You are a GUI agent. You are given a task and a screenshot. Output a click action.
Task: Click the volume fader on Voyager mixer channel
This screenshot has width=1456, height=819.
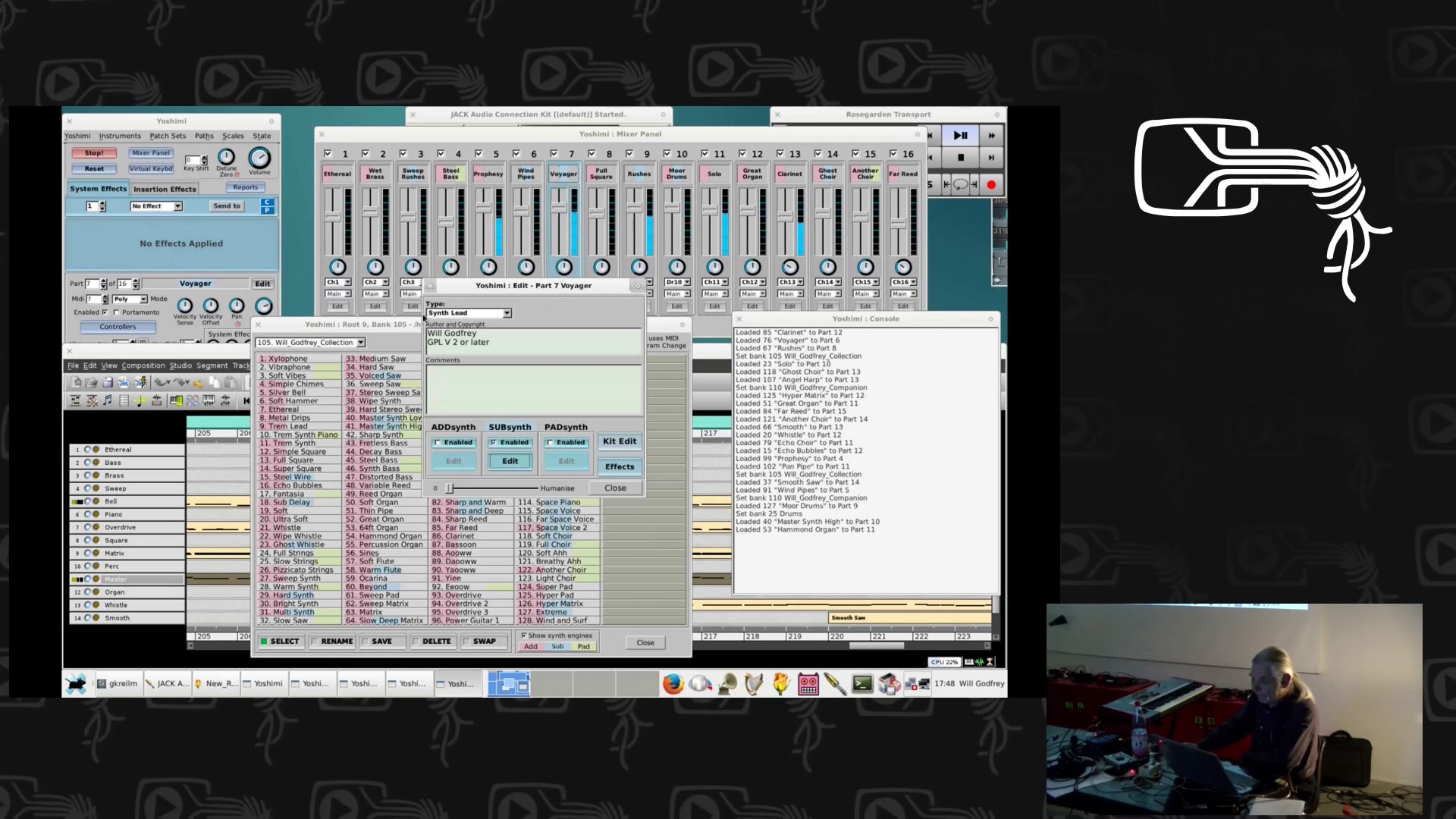pos(558,209)
